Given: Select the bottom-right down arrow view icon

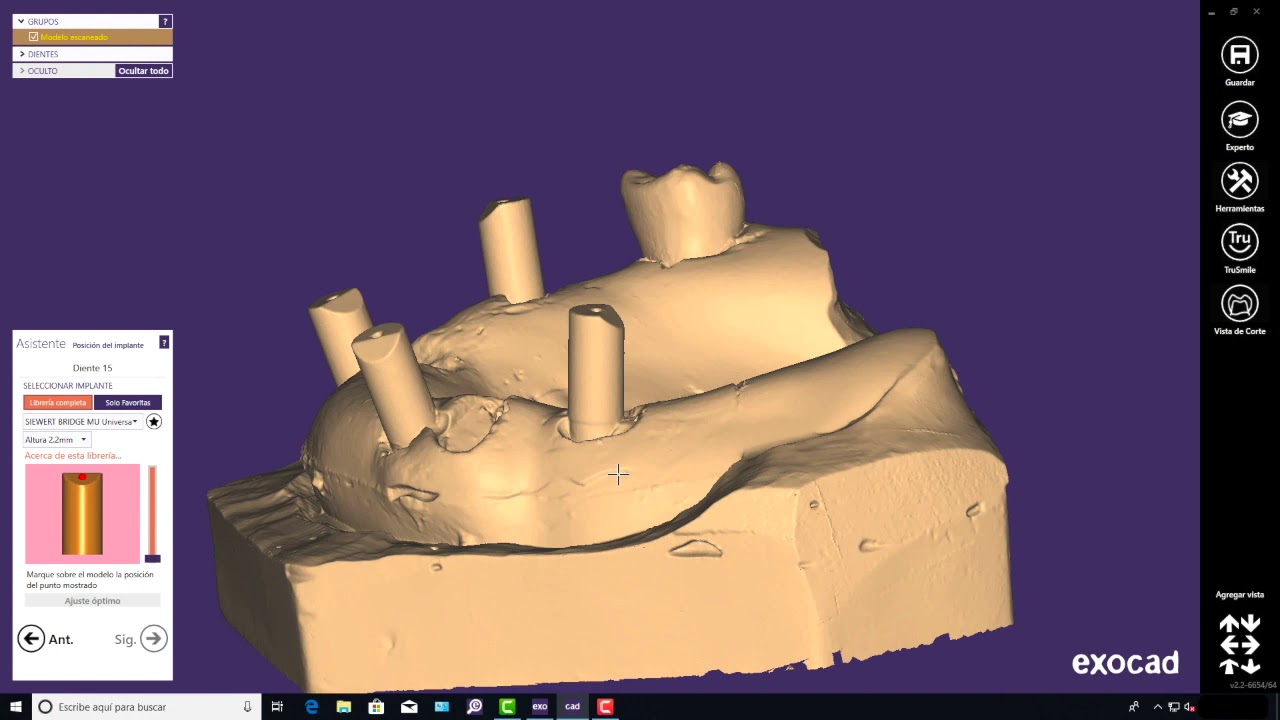Looking at the screenshot, I should click(1250, 666).
